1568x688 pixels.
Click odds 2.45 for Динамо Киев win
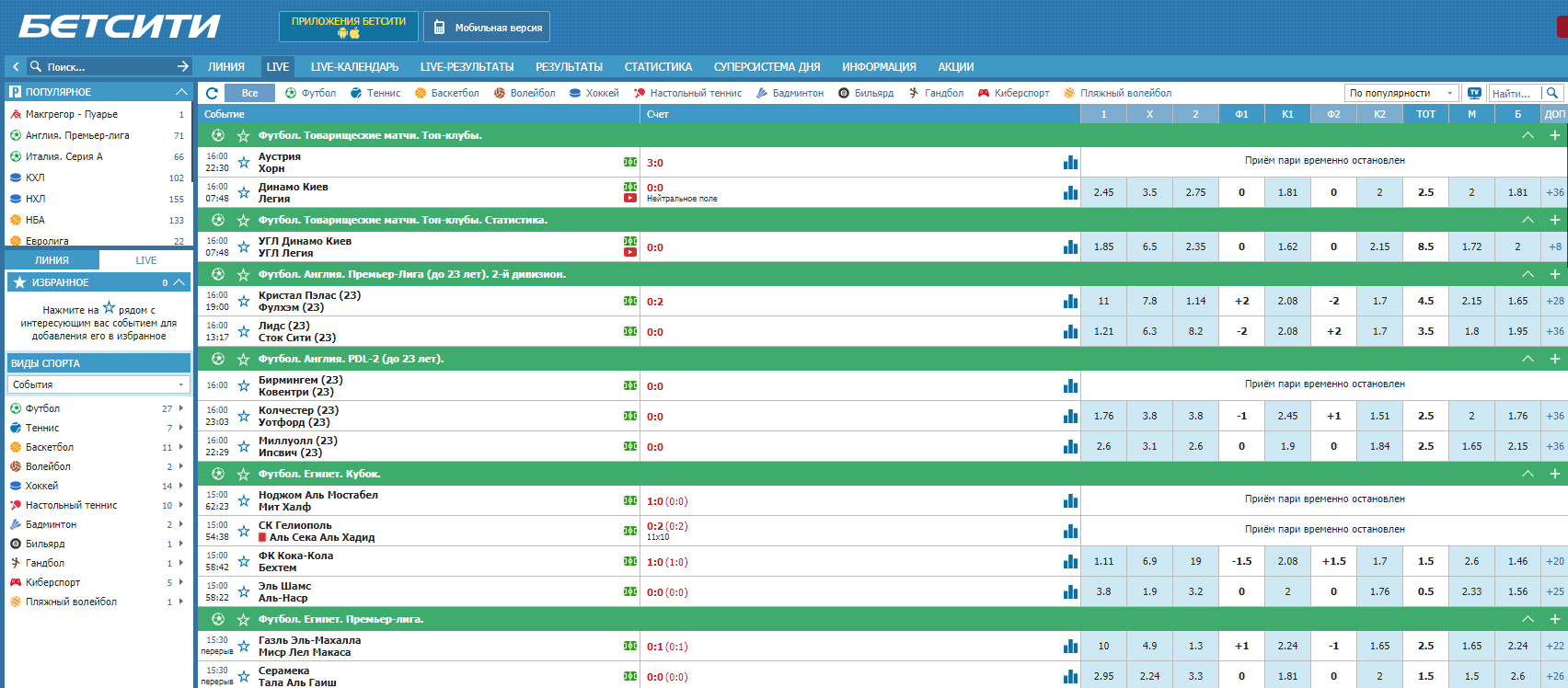coord(1103,193)
